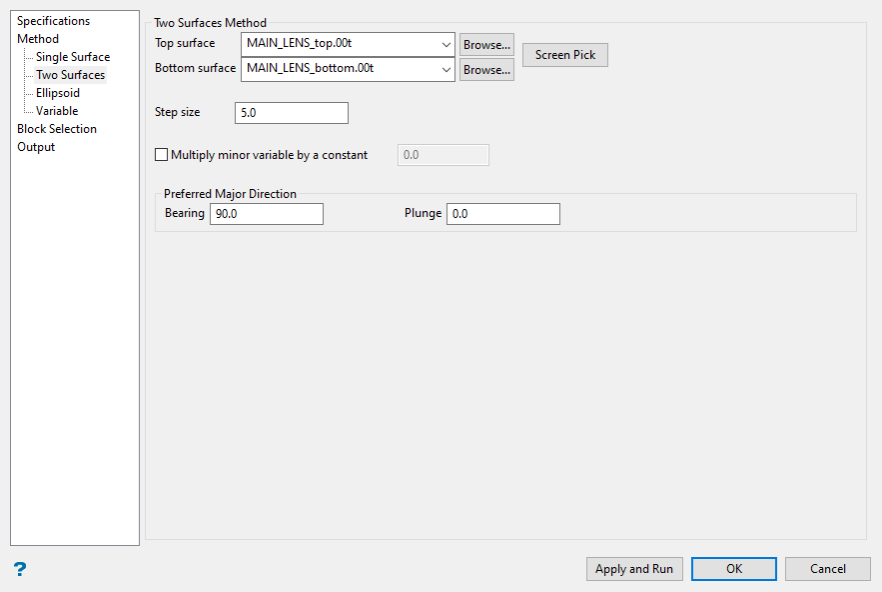Go to the Output section

[36, 147]
